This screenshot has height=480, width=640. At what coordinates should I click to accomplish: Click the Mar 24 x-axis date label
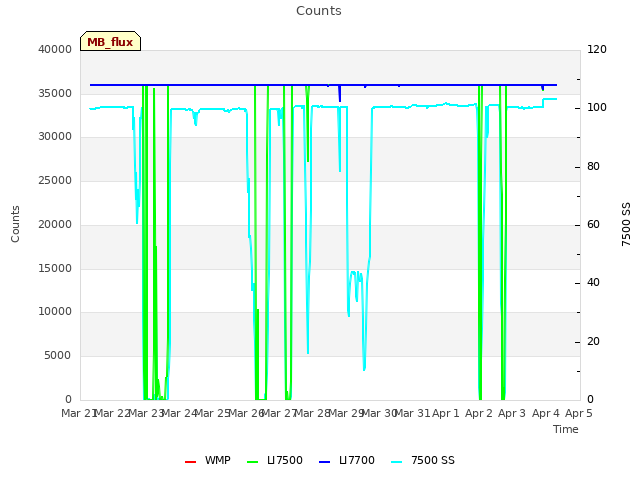click(x=179, y=413)
